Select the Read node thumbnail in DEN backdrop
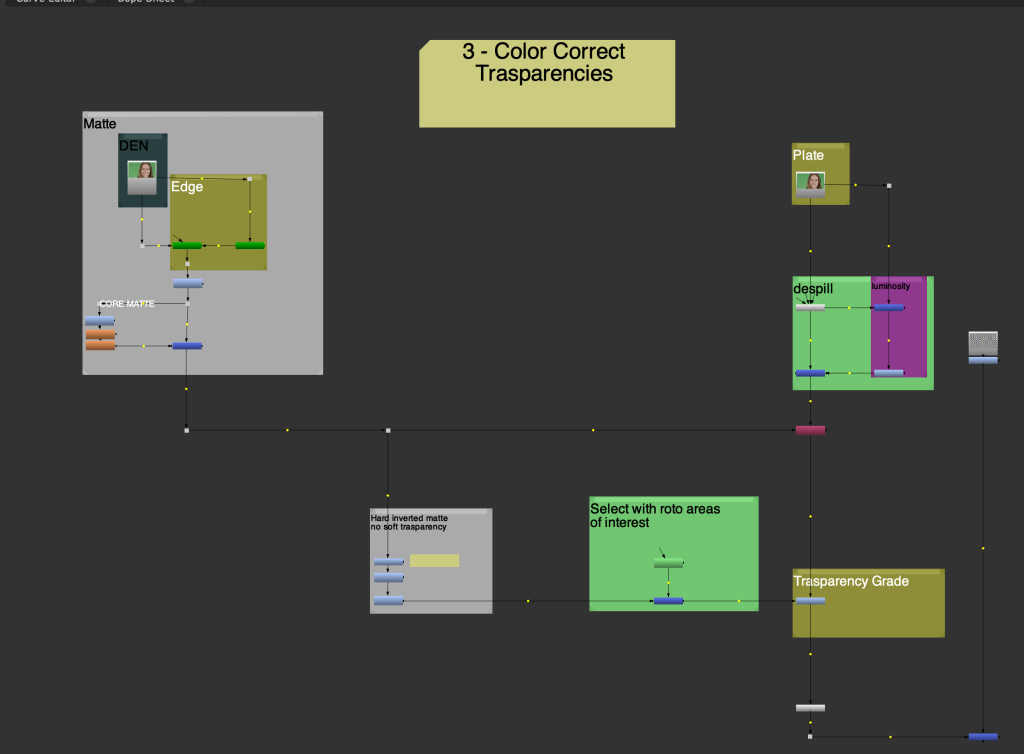The height and width of the screenshot is (754, 1024). (x=142, y=178)
